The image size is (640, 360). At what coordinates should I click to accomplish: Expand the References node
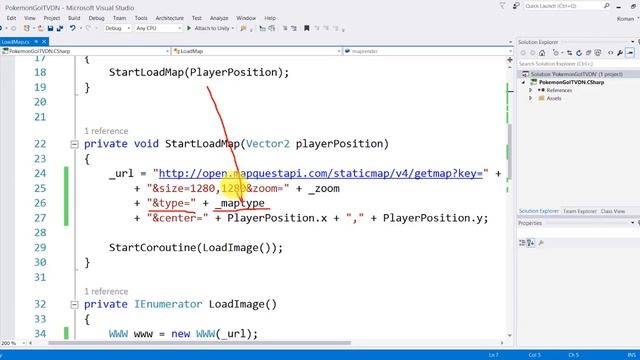(x=531, y=90)
